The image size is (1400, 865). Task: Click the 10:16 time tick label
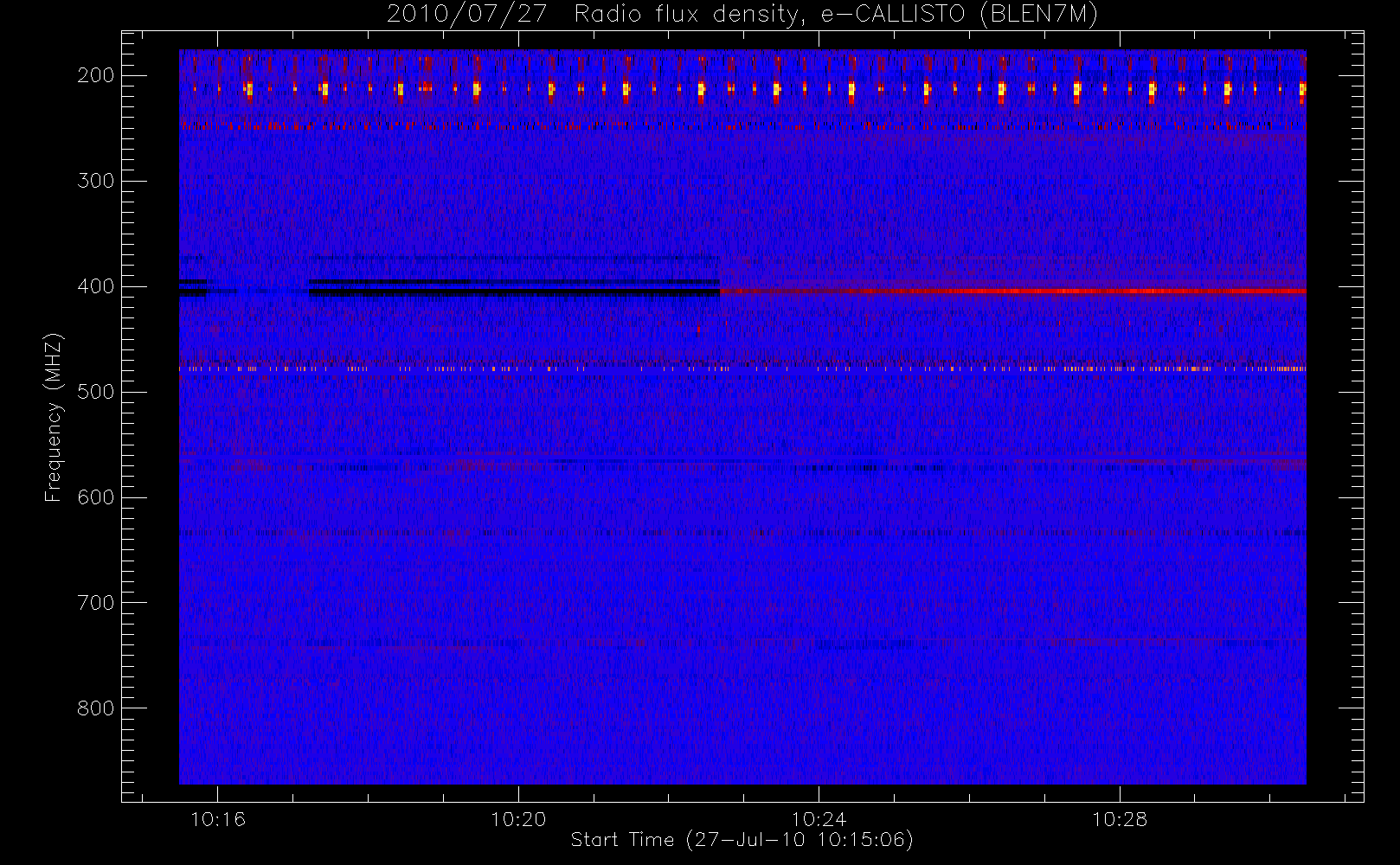pos(218,819)
